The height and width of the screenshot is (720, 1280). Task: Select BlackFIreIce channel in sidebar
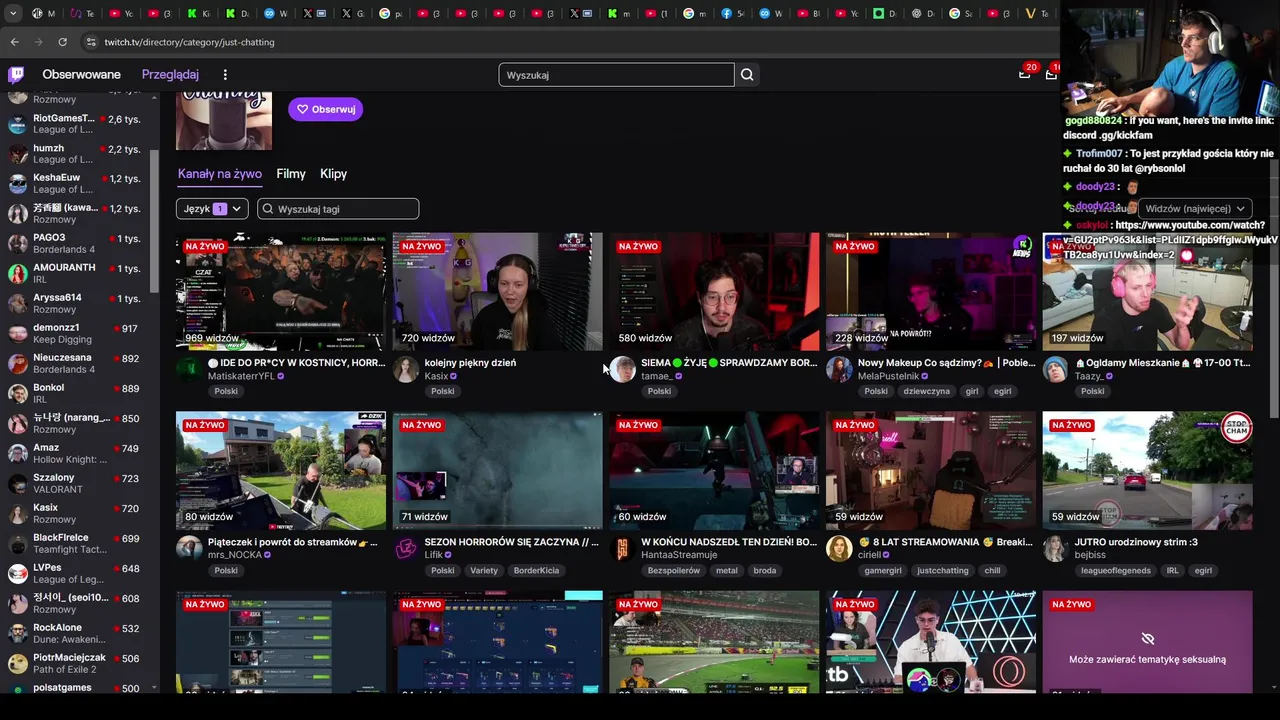pos(78,544)
